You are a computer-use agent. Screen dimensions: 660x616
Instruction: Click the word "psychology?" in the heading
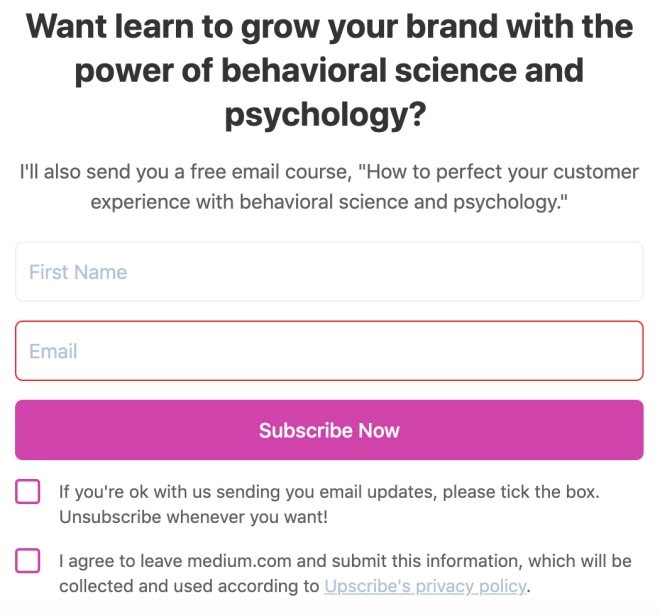tap(326, 115)
